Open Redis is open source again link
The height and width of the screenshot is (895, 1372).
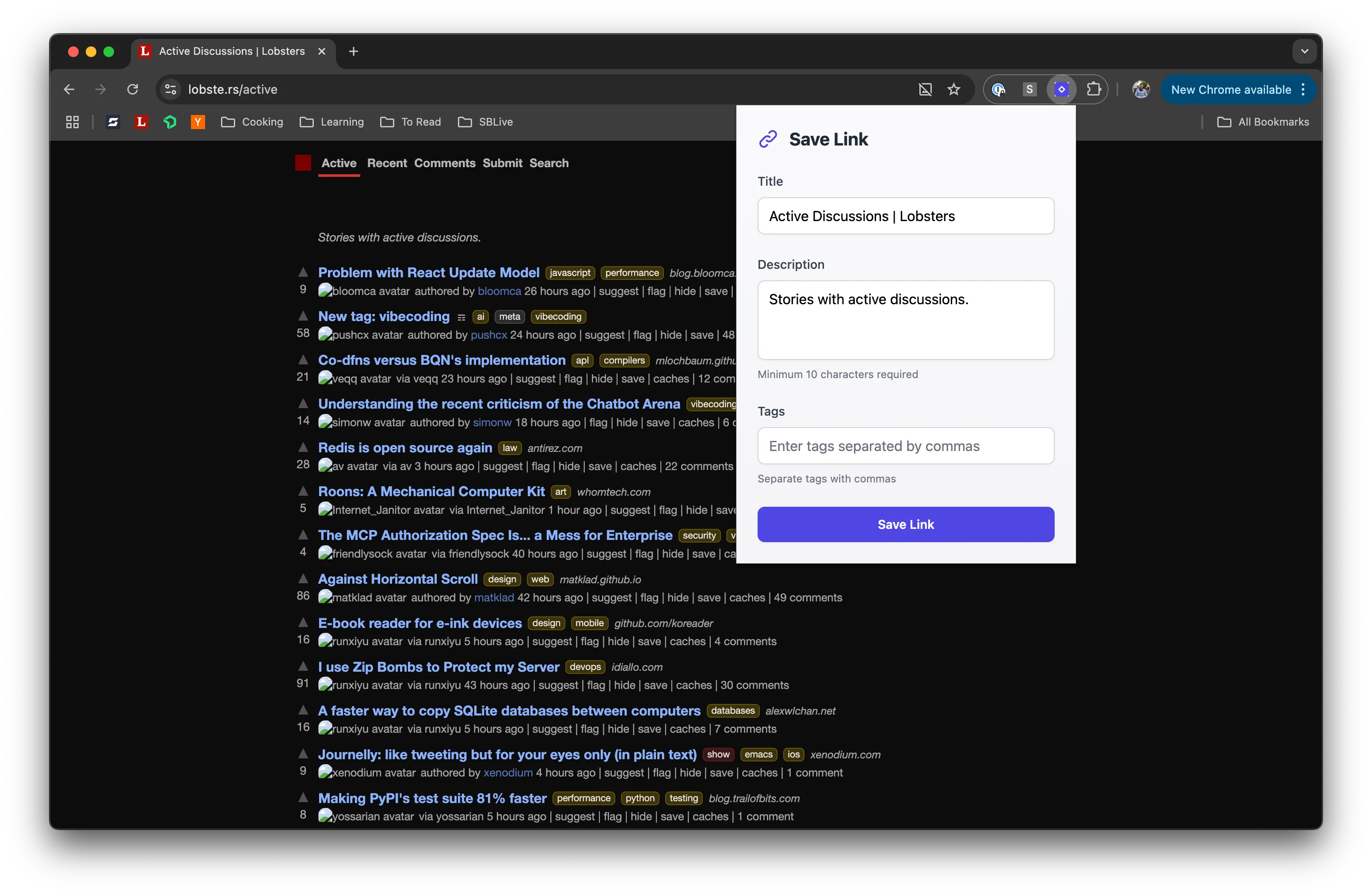pyautogui.click(x=405, y=447)
